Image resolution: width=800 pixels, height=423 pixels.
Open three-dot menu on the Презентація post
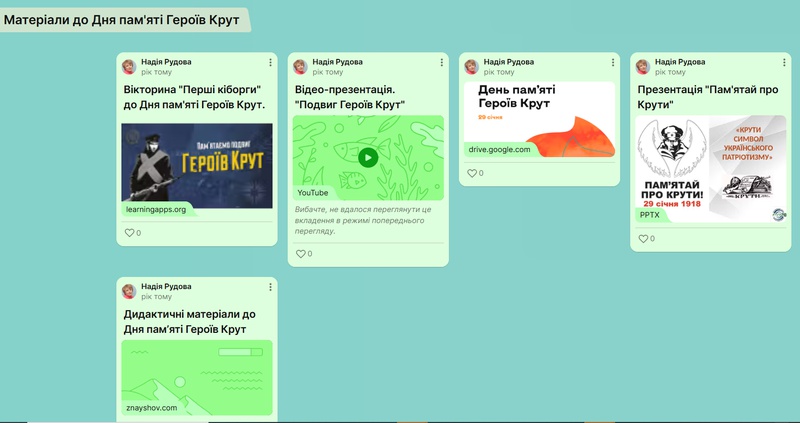coord(783,62)
